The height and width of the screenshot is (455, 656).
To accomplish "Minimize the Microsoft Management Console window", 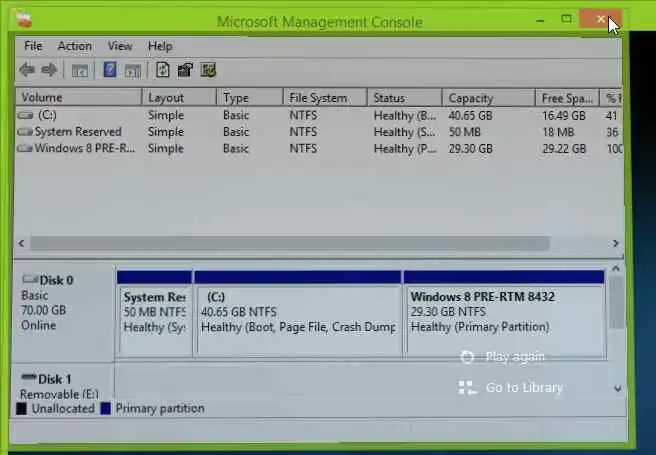I will click(540, 20).
